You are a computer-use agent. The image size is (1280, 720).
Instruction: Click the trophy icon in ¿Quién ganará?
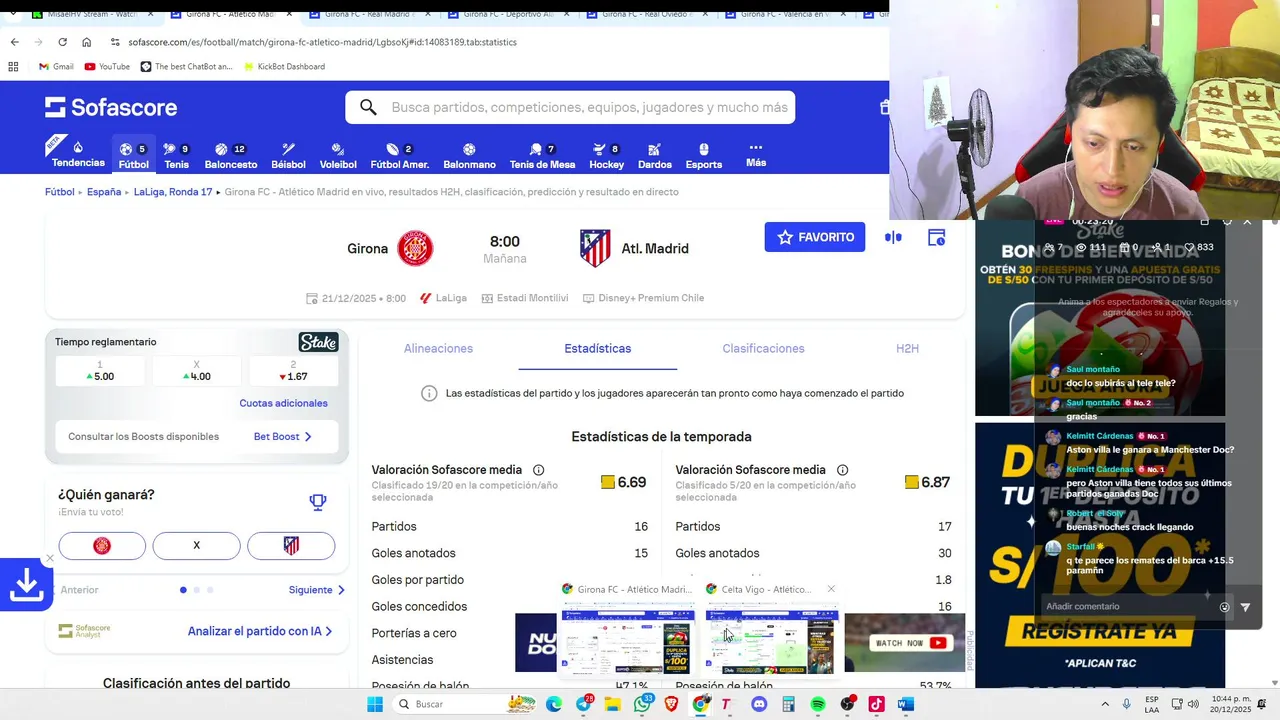coord(318,502)
